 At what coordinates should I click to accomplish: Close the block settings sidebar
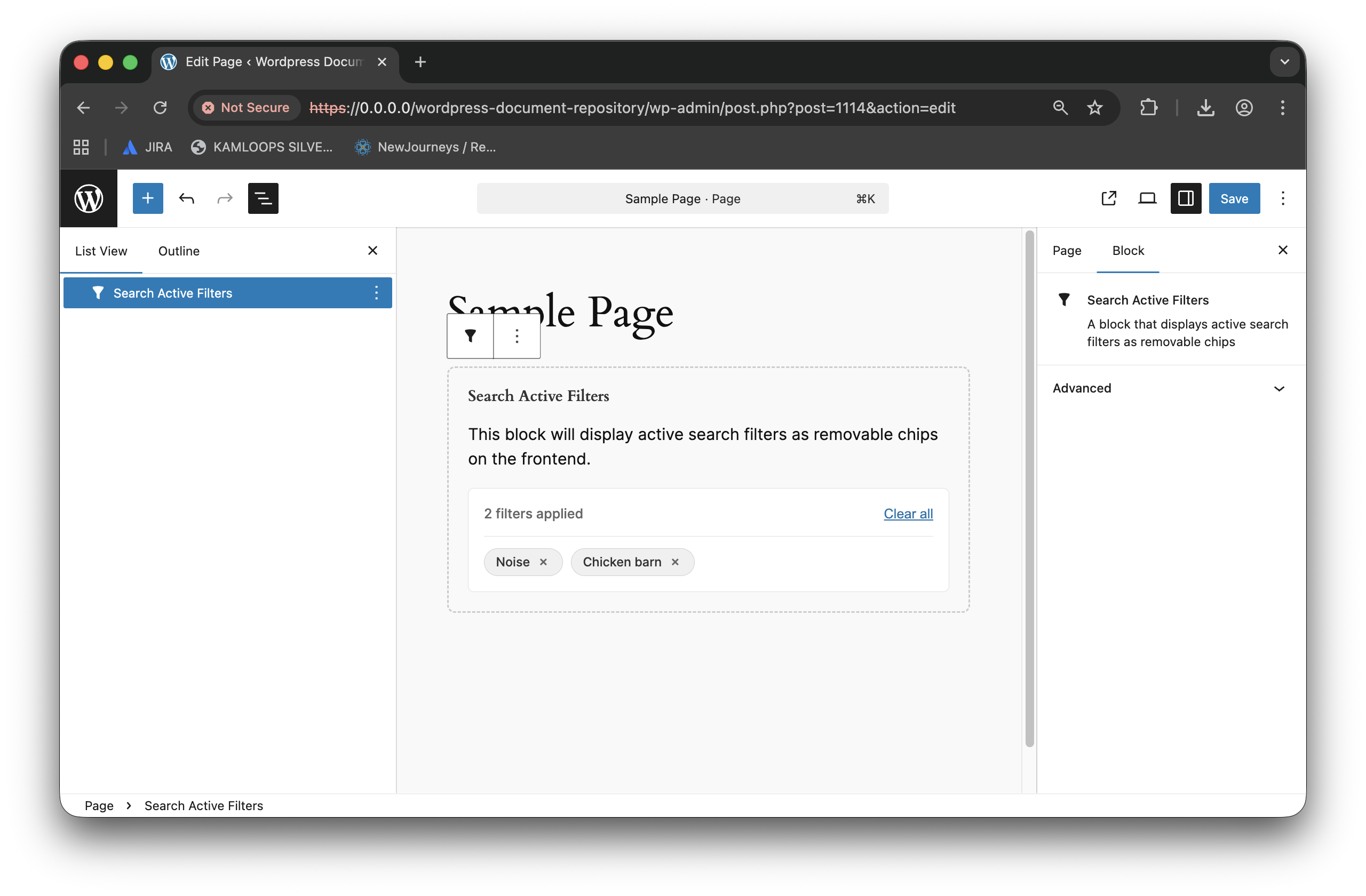(1283, 250)
